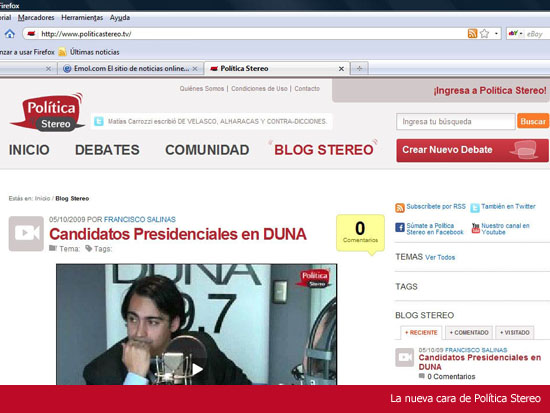Click the Crear Nuevo Debate button
Viewport: 550px width, 413px height.
click(472, 150)
